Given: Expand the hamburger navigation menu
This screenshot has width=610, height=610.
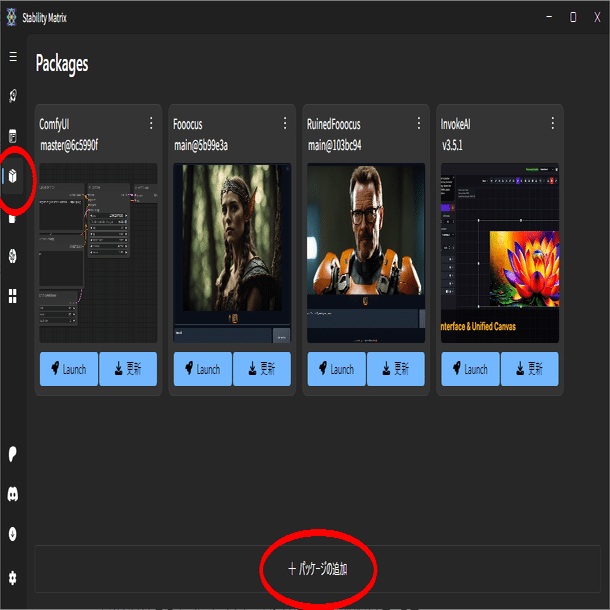Looking at the screenshot, I should tap(13, 57).
